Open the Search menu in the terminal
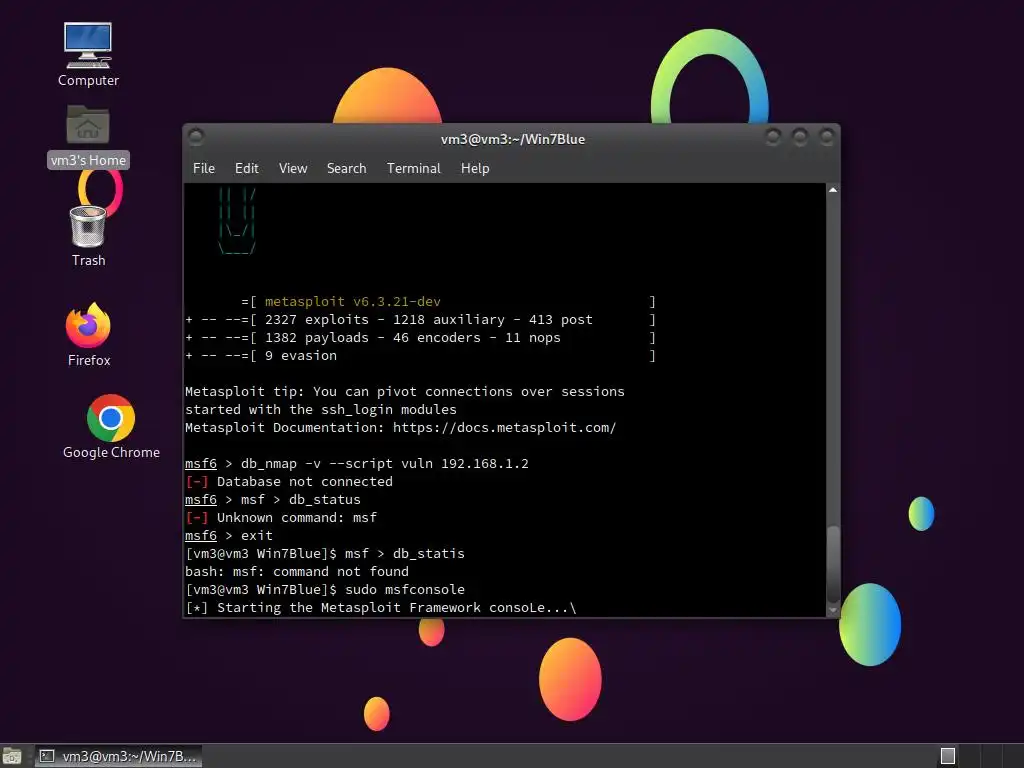This screenshot has width=1024, height=768. 346,168
